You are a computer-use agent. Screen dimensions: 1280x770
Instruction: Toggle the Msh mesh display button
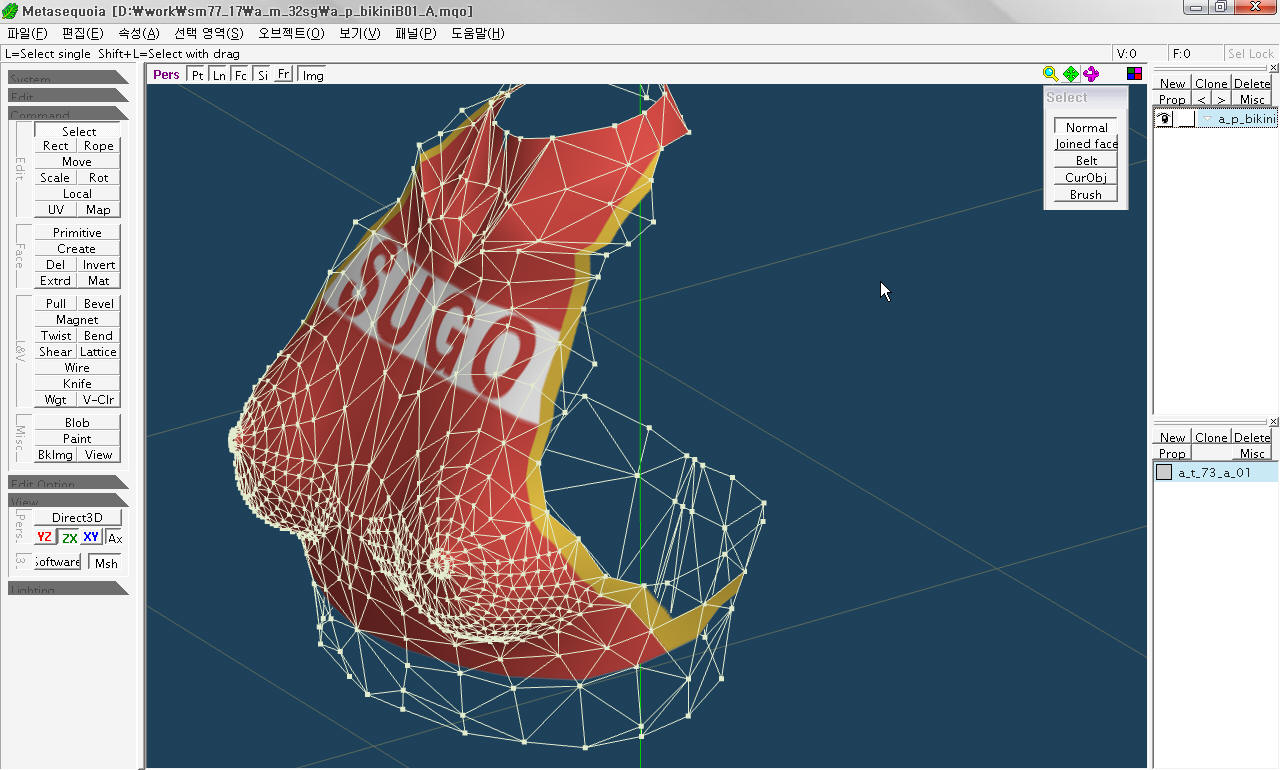point(106,563)
